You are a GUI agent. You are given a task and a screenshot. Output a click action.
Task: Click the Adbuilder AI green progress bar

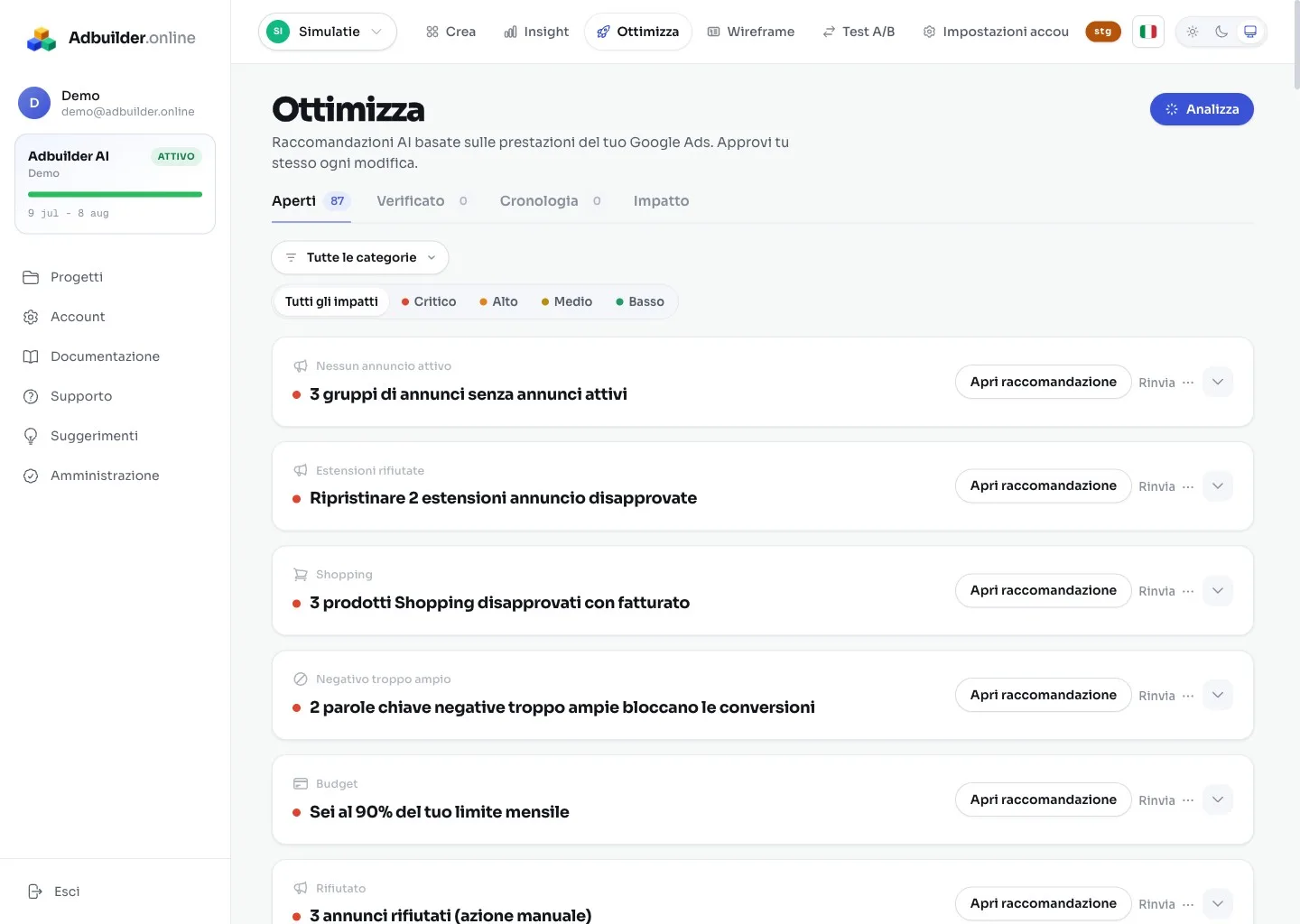[116, 194]
